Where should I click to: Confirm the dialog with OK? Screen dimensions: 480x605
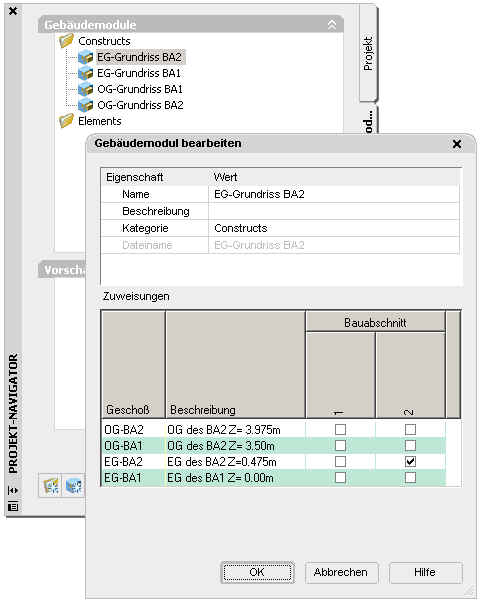pos(257,572)
